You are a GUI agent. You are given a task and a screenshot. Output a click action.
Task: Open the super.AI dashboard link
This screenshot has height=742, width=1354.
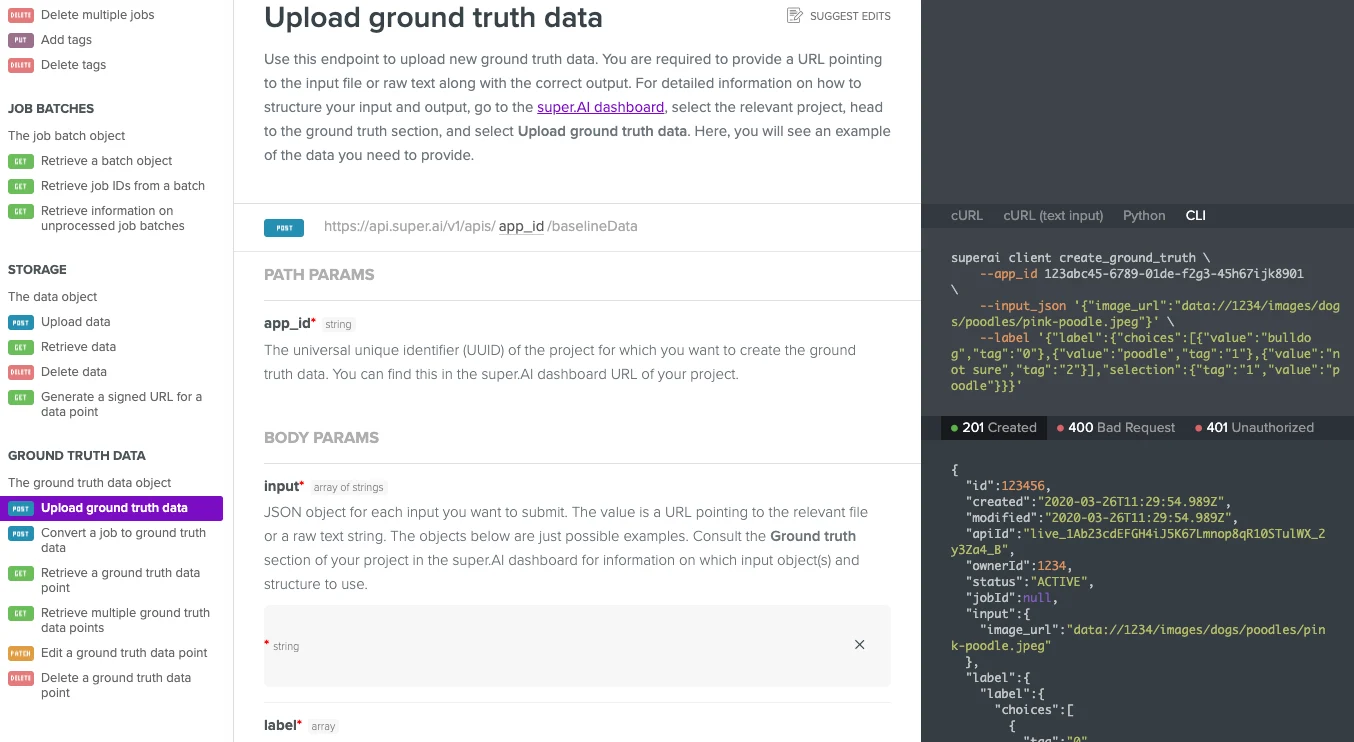coord(600,107)
